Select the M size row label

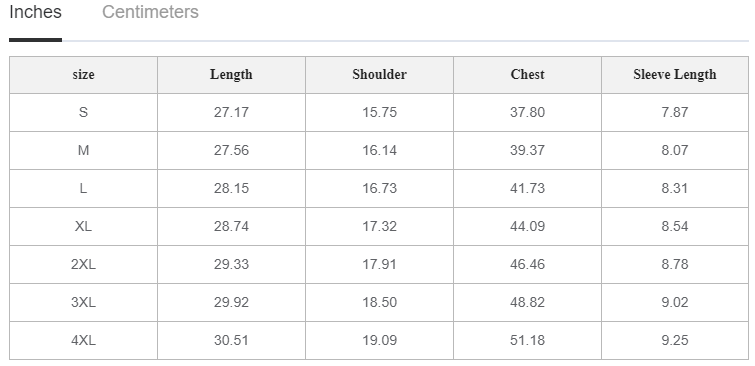[x=83, y=150]
